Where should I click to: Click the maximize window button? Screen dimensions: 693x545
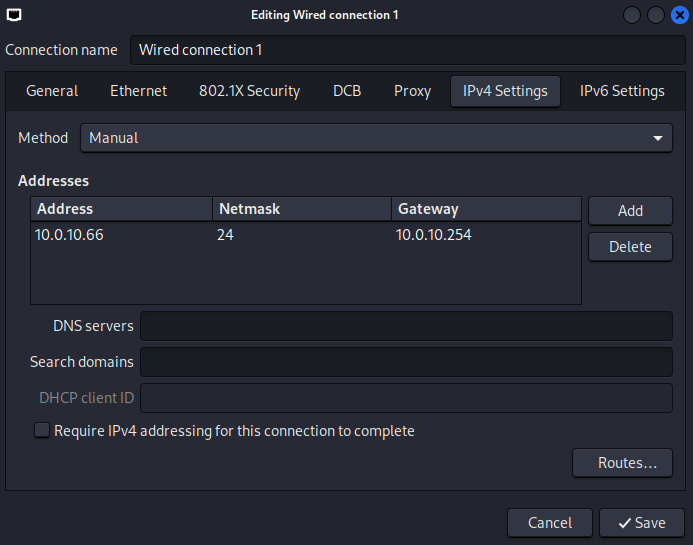tap(656, 15)
